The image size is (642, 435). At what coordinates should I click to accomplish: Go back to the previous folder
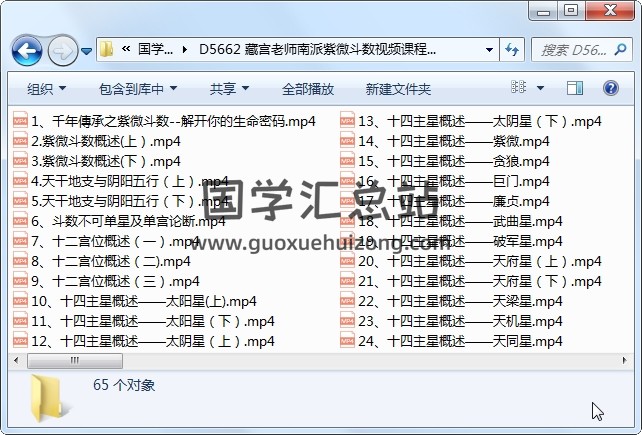pyautogui.click(x=26, y=50)
